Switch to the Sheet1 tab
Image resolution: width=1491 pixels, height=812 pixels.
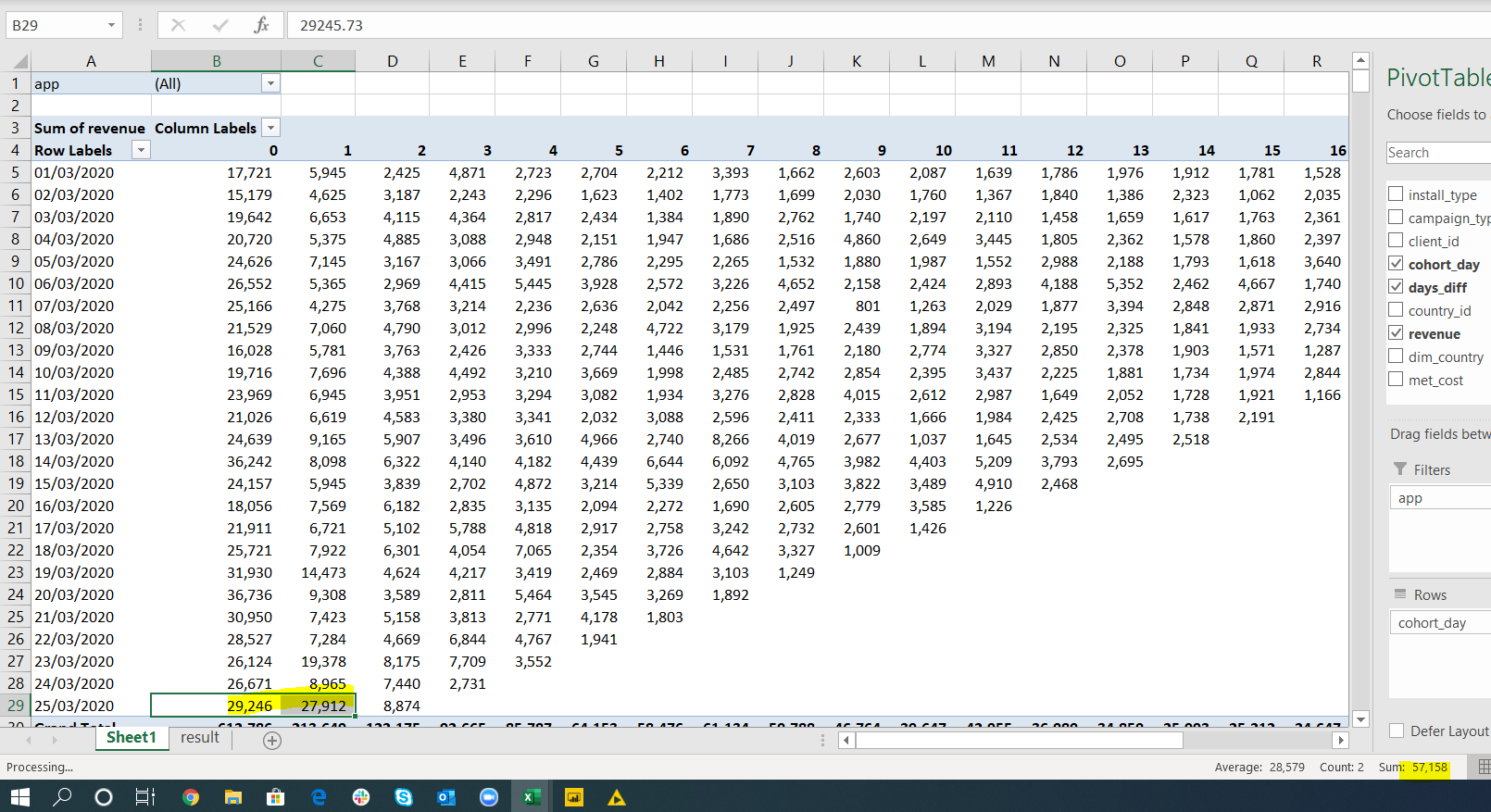[x=132, y=737]
